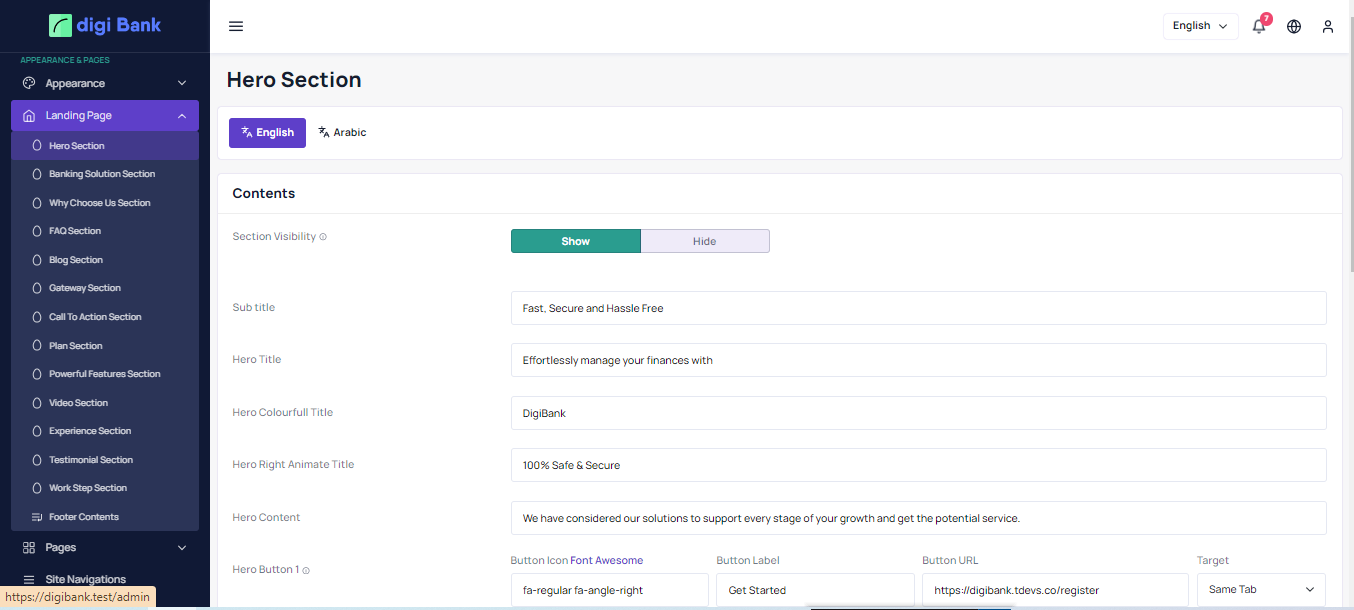Click the Hero Button 1 info icon
This screenshot has width=1354, height=610.
click(x=306, y=570)
